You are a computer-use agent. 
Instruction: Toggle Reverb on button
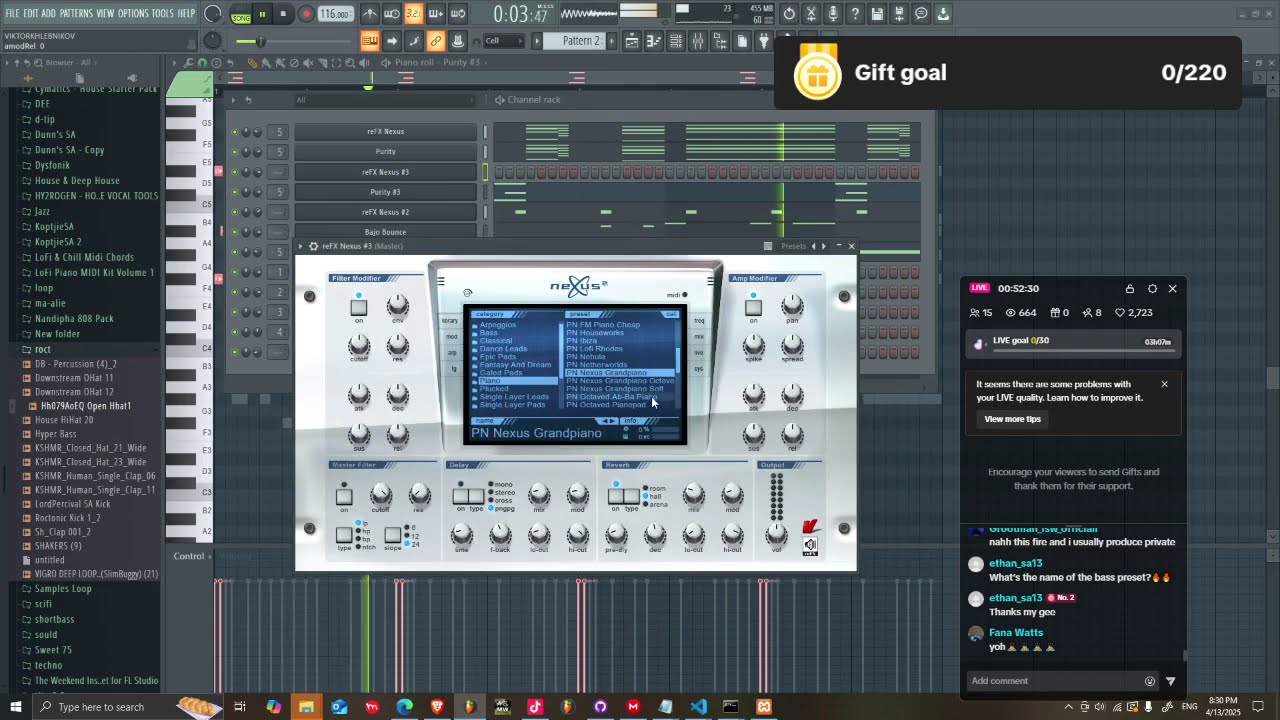pyautogui.click(x=616, y=496)
